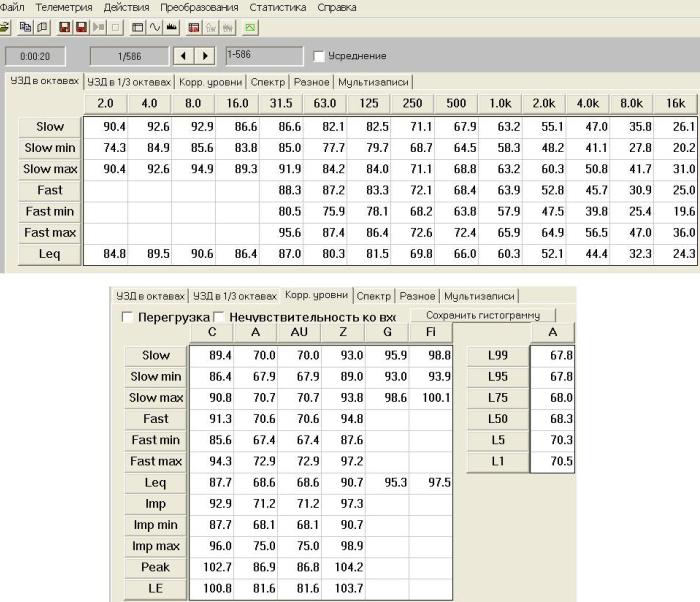Click the copy data toolbar icon
The height and width of the screenshot is (602, 700).
(x=26, y=27)
